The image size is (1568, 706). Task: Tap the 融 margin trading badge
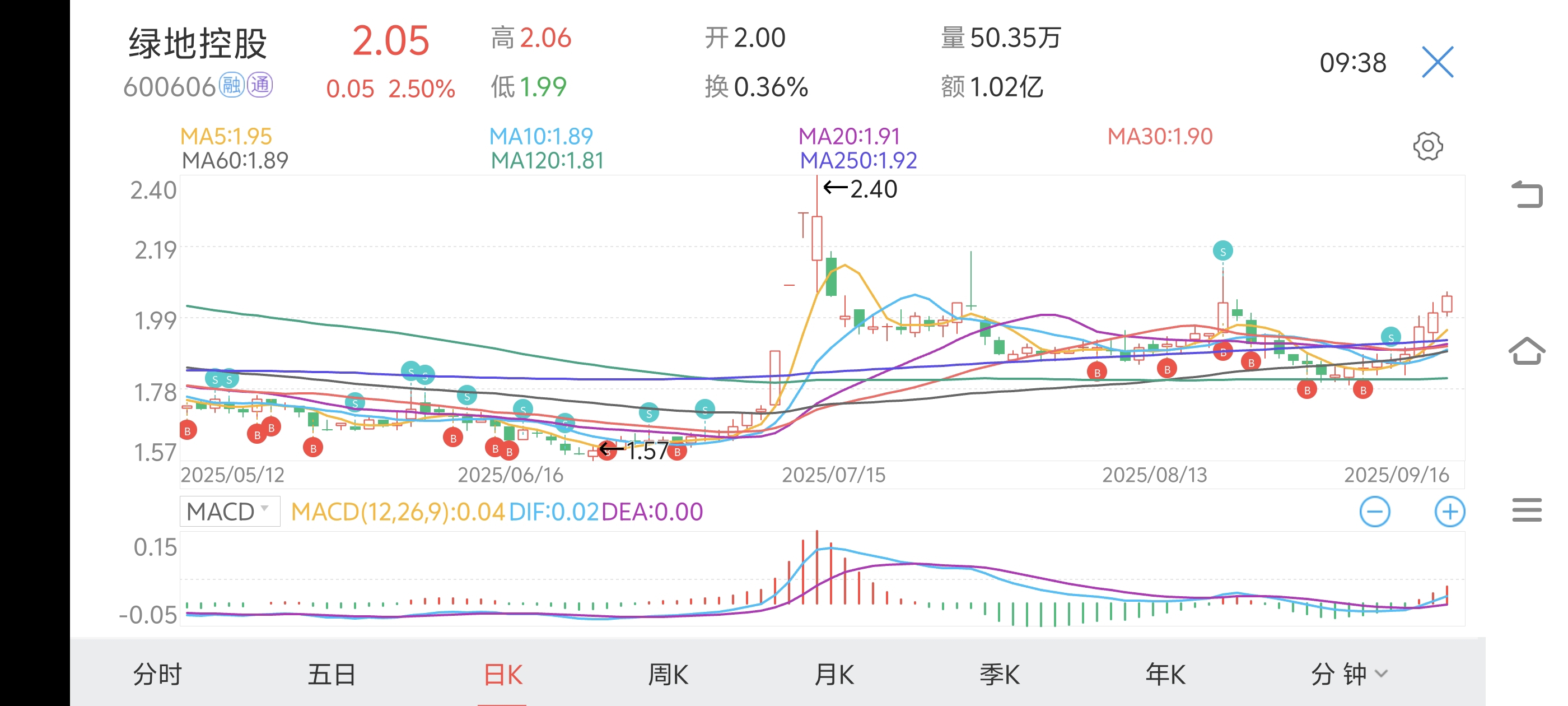231,85
